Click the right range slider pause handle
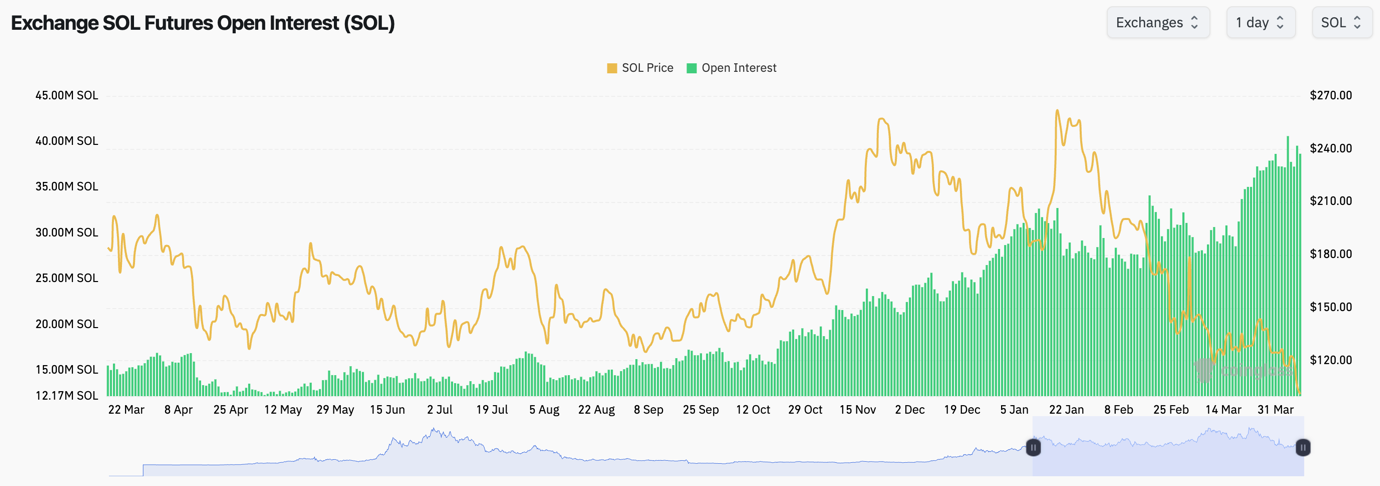1380x486 pixels. point(1302,448)
